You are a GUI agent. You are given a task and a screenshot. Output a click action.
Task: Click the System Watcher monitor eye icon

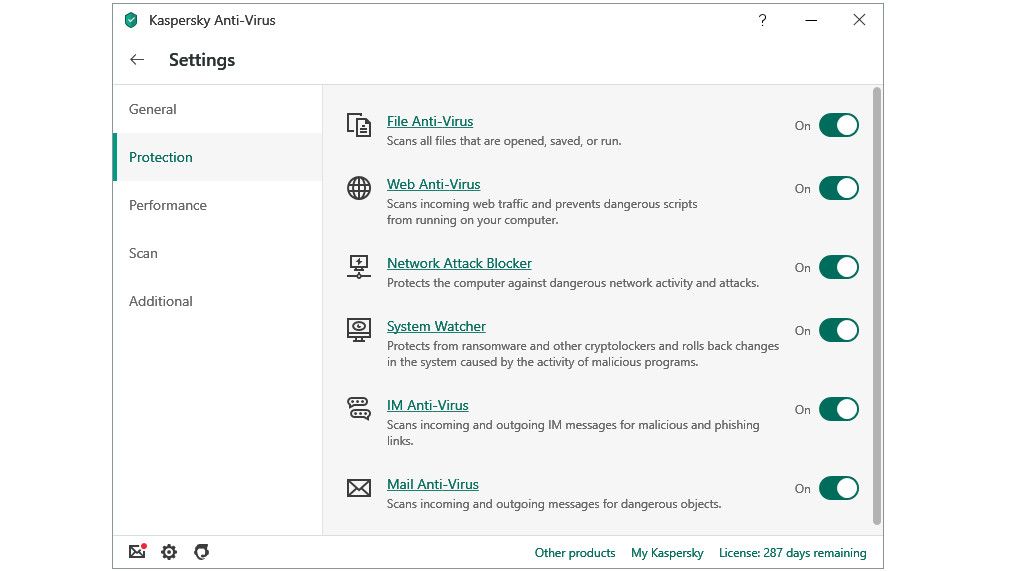[358, 330]
